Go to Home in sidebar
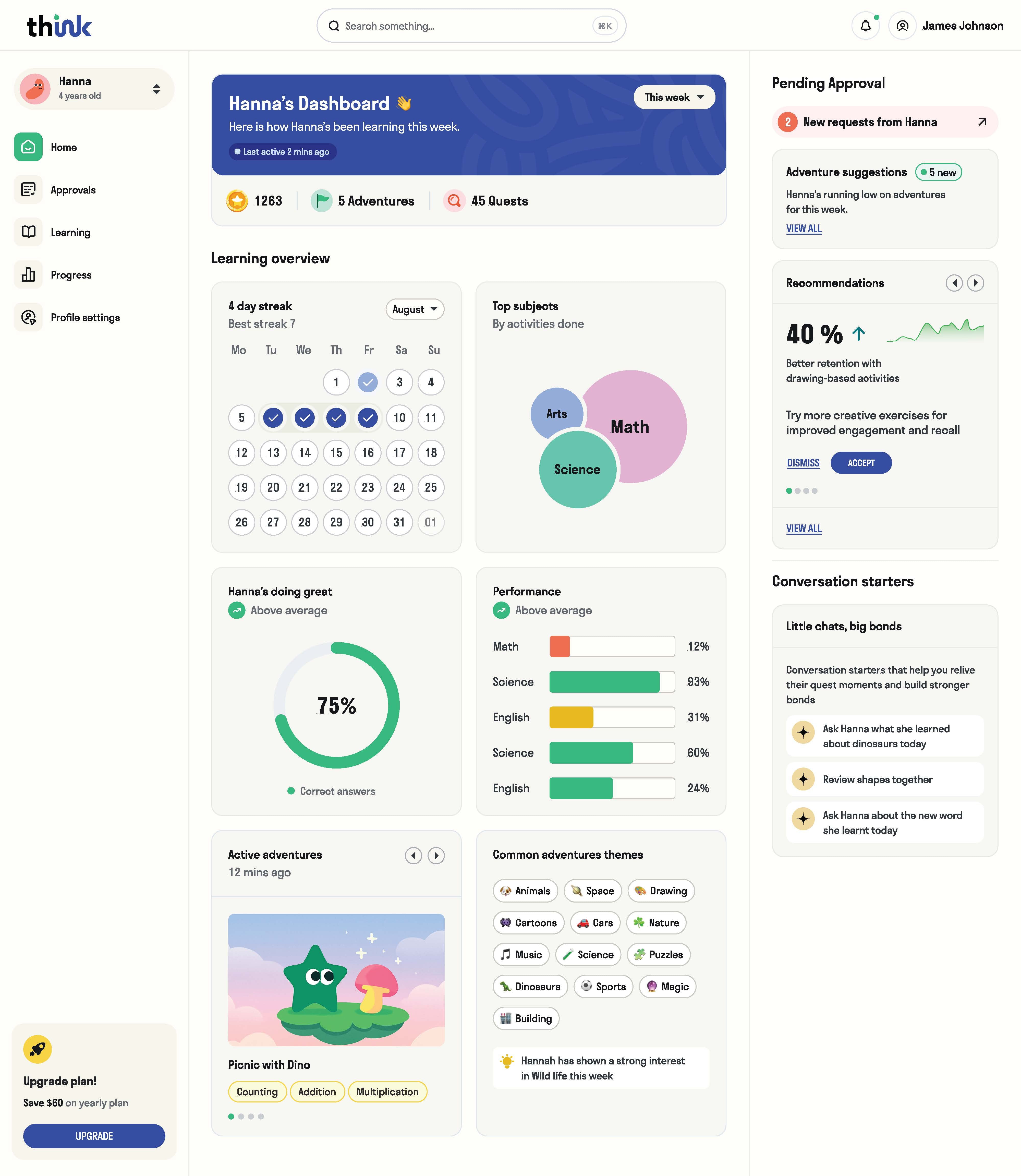Image resolution: width=1021 pixels, height=1176 pixels. [63, 147]
